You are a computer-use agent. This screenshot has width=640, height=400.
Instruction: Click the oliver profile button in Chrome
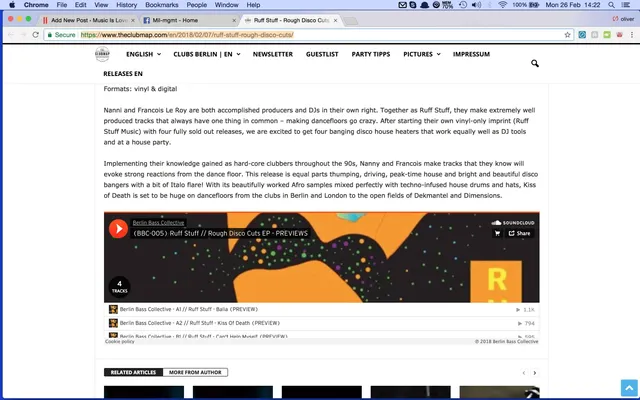pos(623,19)
